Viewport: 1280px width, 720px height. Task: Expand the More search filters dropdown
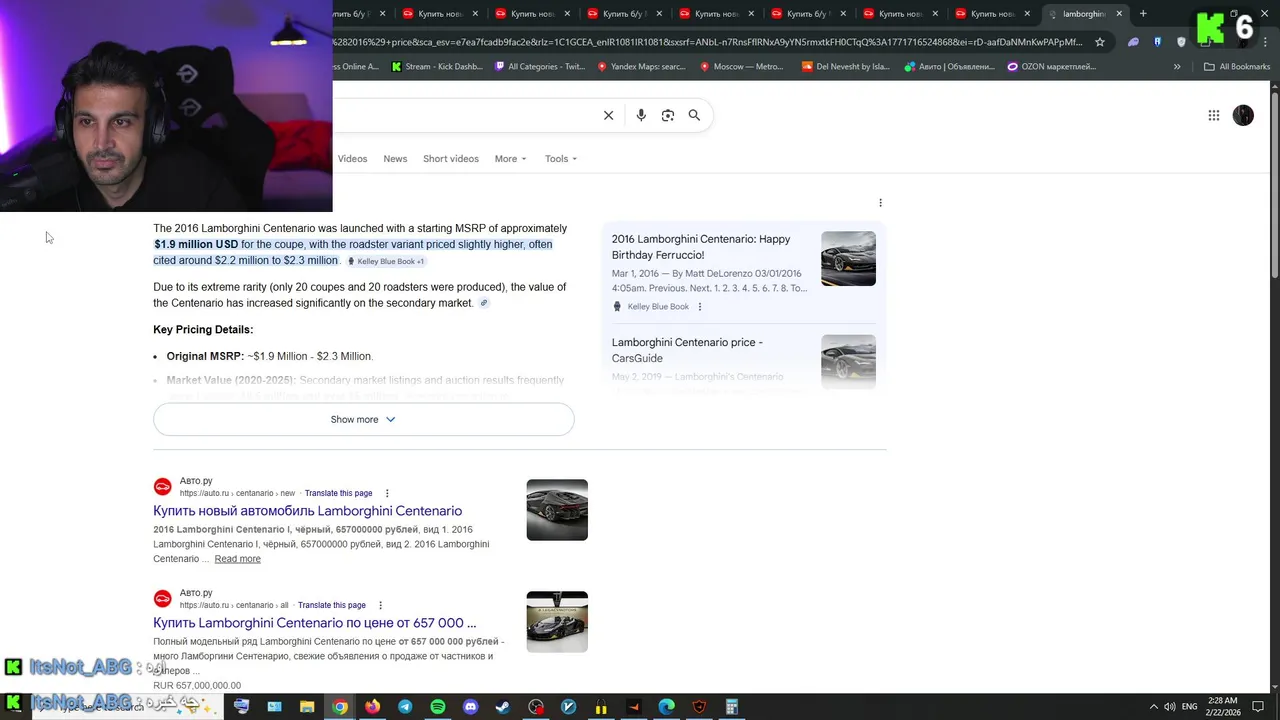click(x=510, y=159)
